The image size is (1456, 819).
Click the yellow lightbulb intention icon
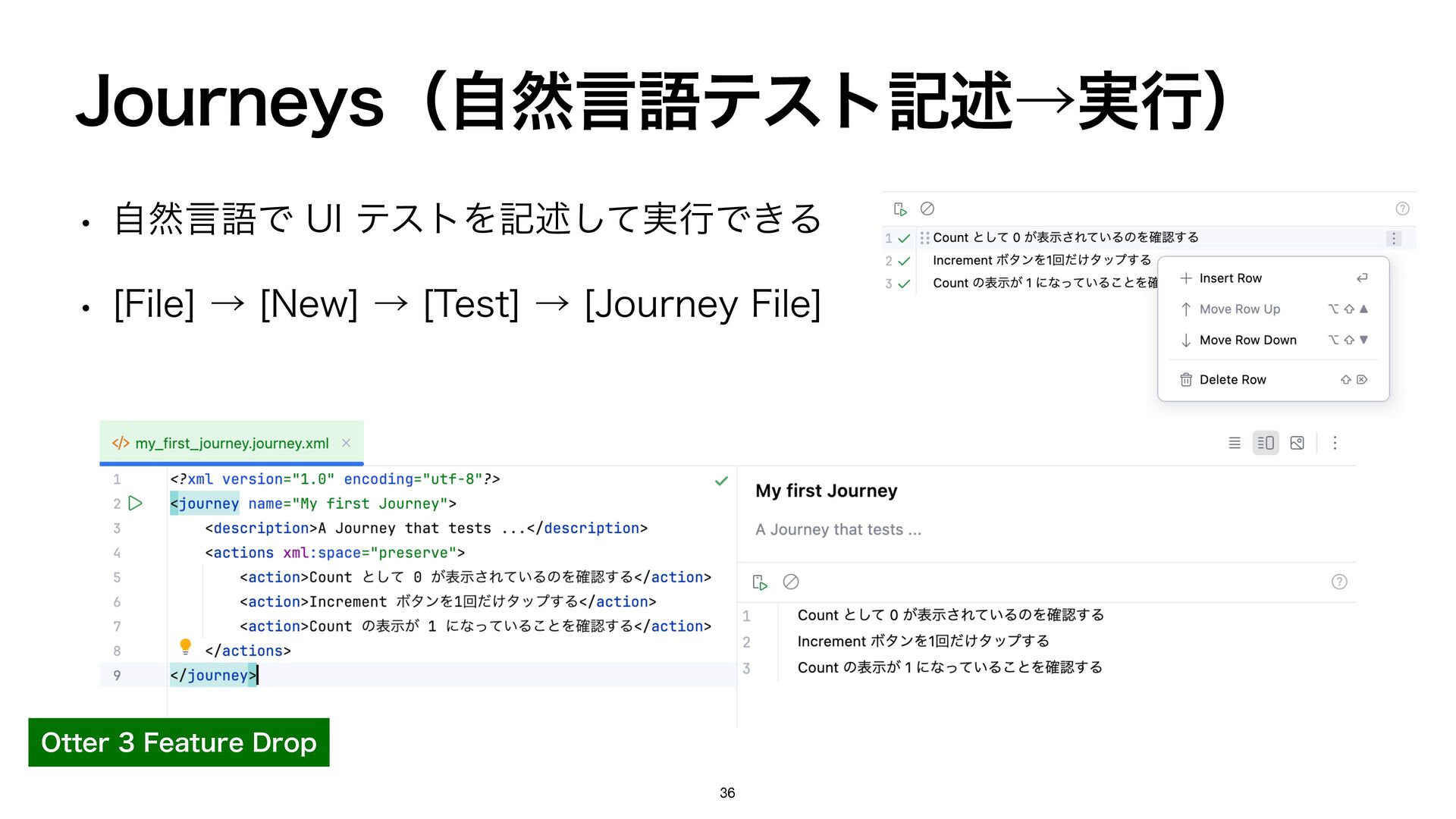pos(185,647)
